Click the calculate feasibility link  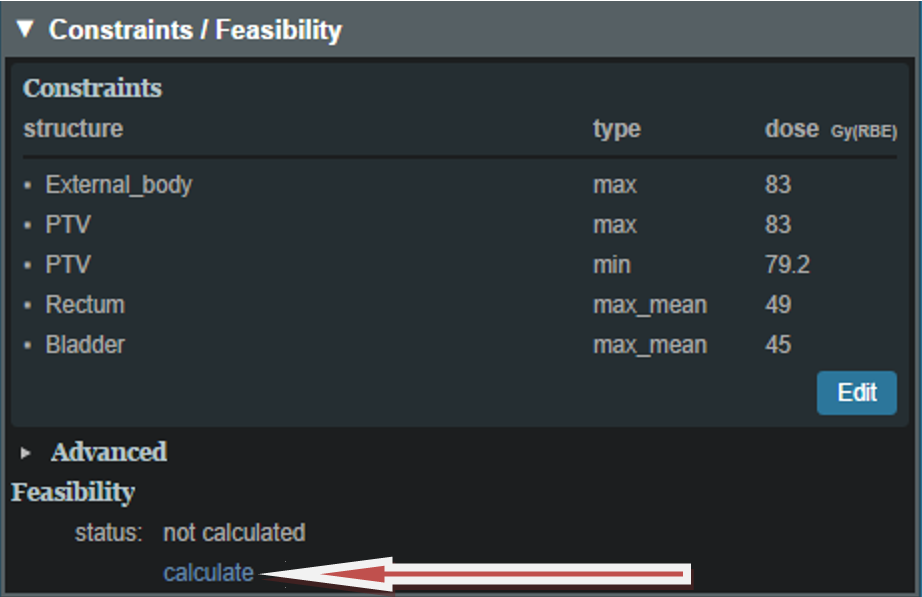[208, 573]
